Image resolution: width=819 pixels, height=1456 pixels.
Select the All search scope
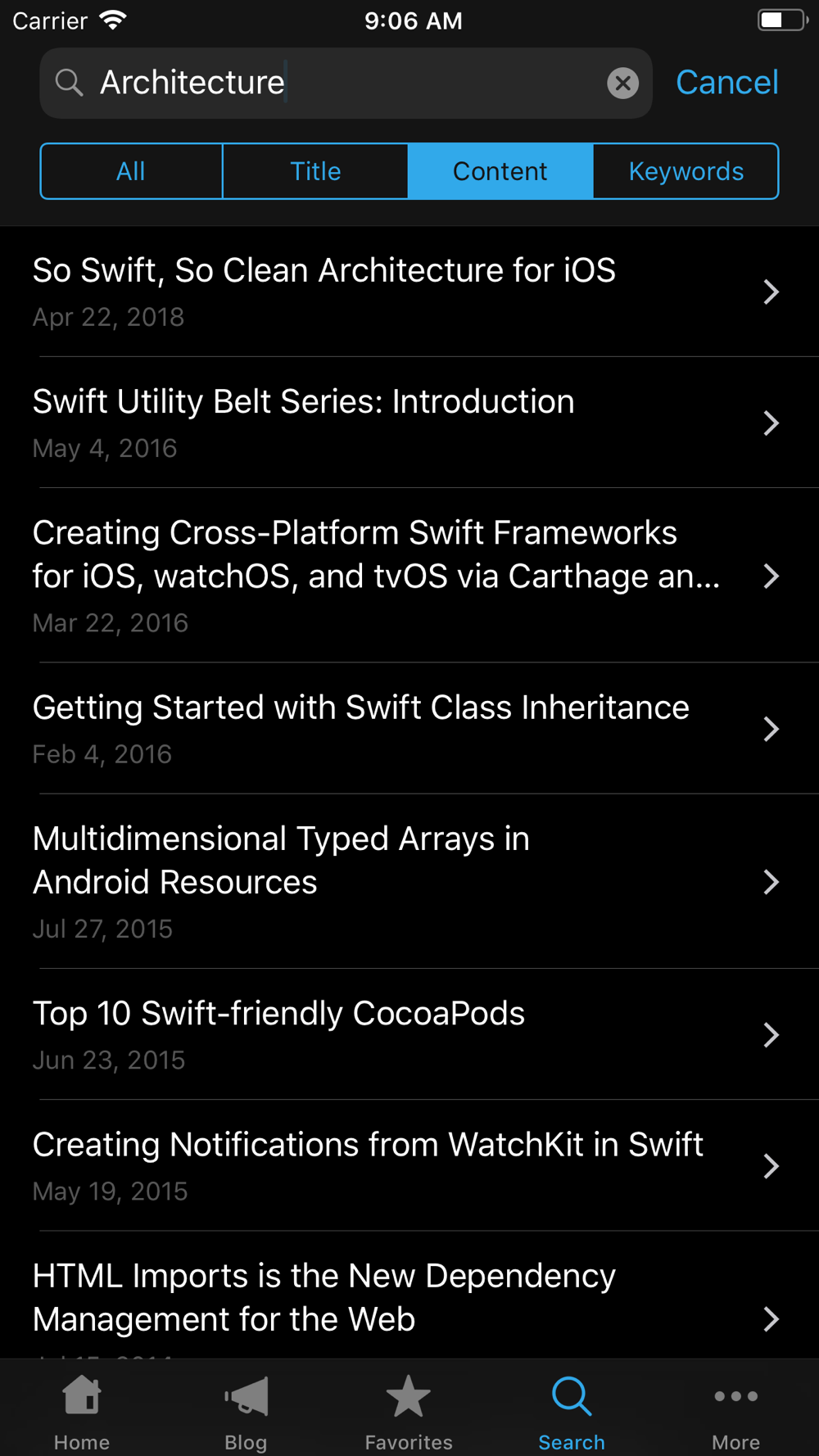click(x=131, y=171)
